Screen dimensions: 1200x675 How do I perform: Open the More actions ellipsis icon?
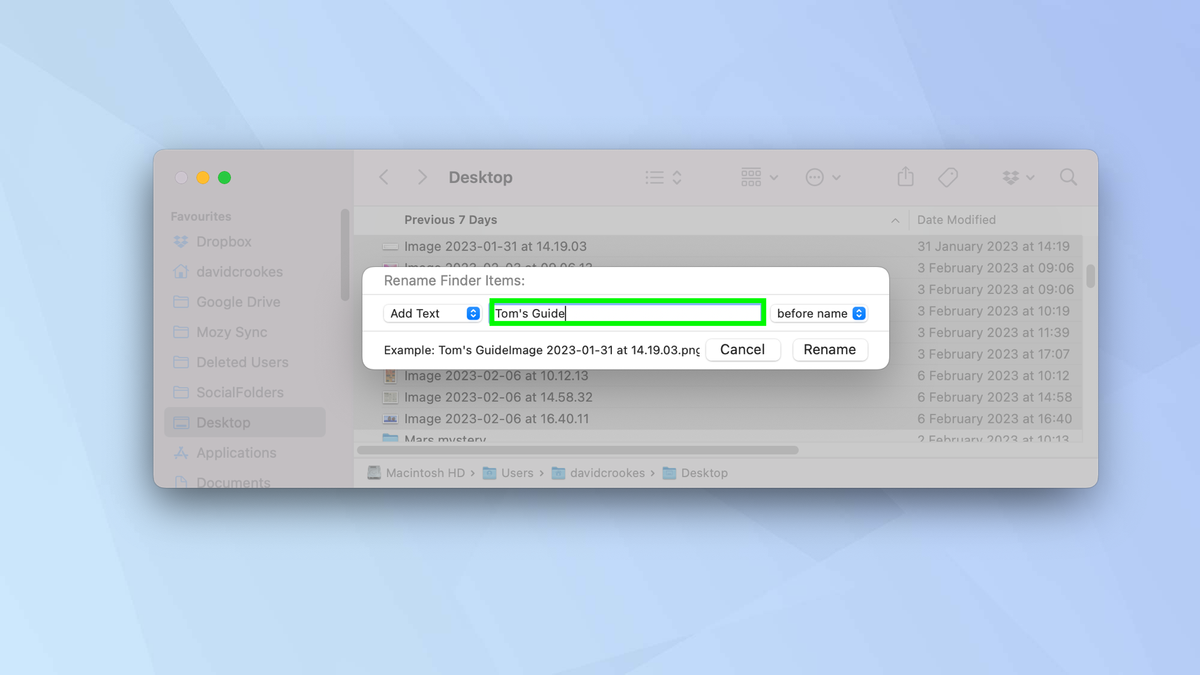[816, 176]
